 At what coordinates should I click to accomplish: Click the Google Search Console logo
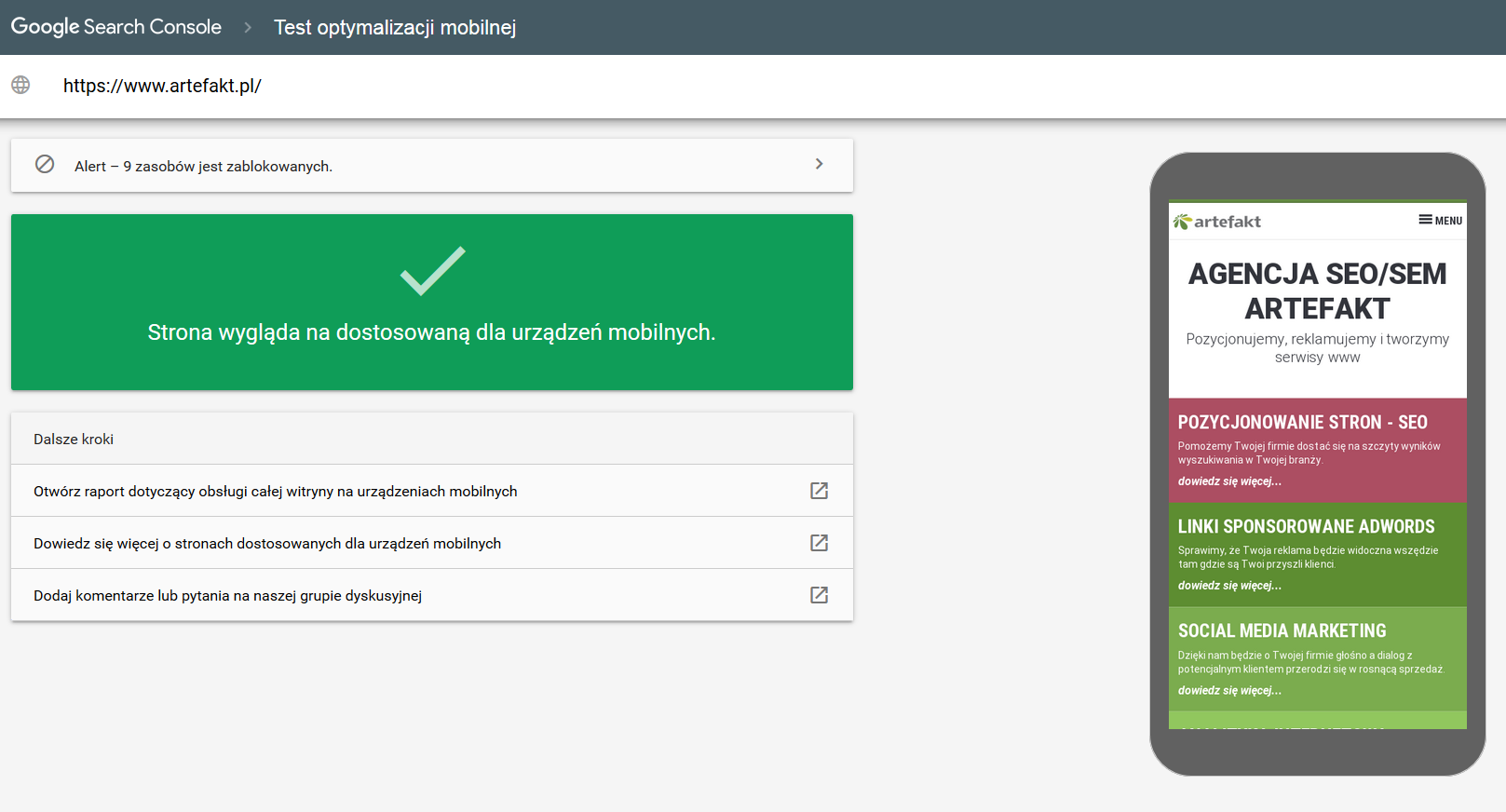coord(116,27)
